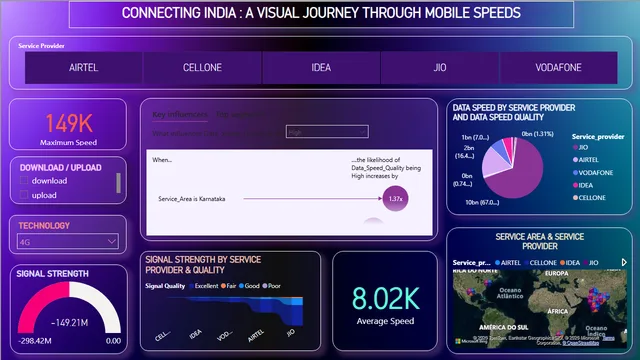Open the Terms link on the map

pyautogui.click(x=608, y=338)
